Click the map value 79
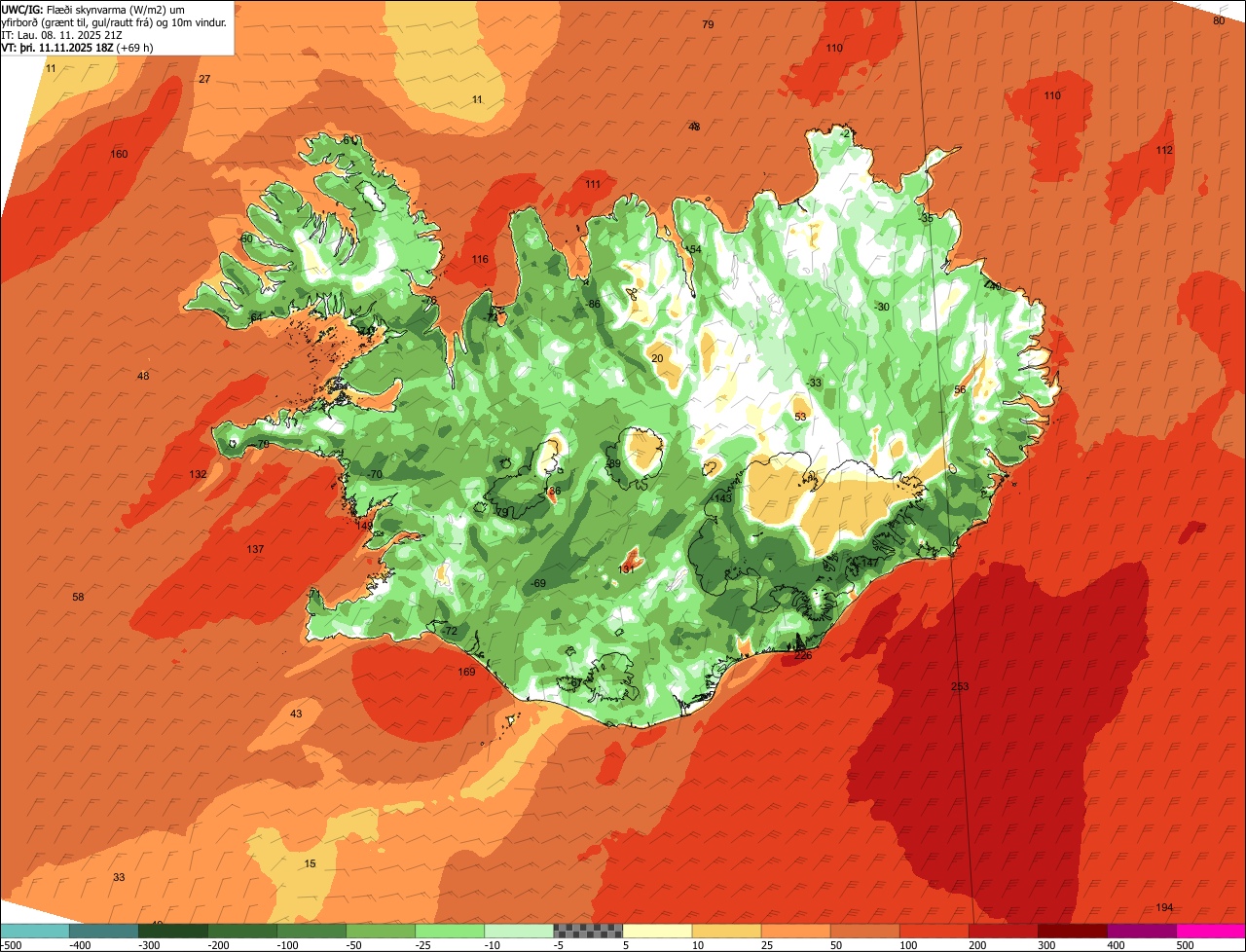Image resolution: width=1246 pixels, height=952 pixels. pos(708,24)
